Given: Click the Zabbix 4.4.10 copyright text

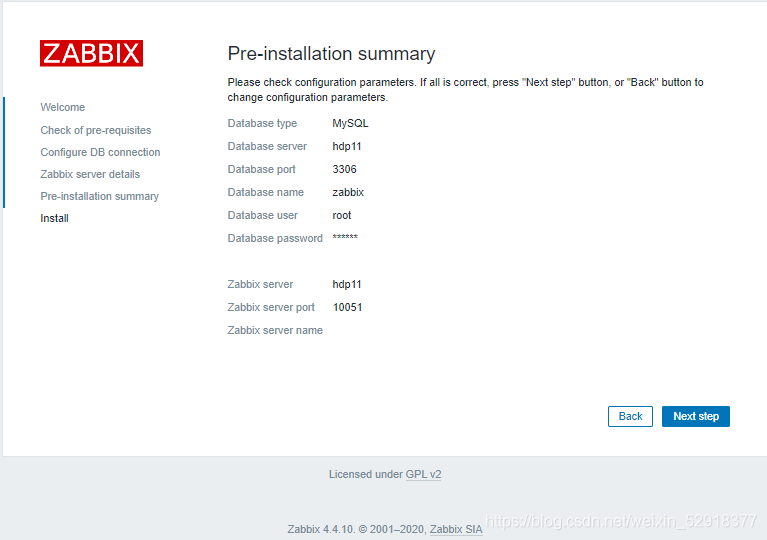Looking at the screenshot, I should click(357, 529).
